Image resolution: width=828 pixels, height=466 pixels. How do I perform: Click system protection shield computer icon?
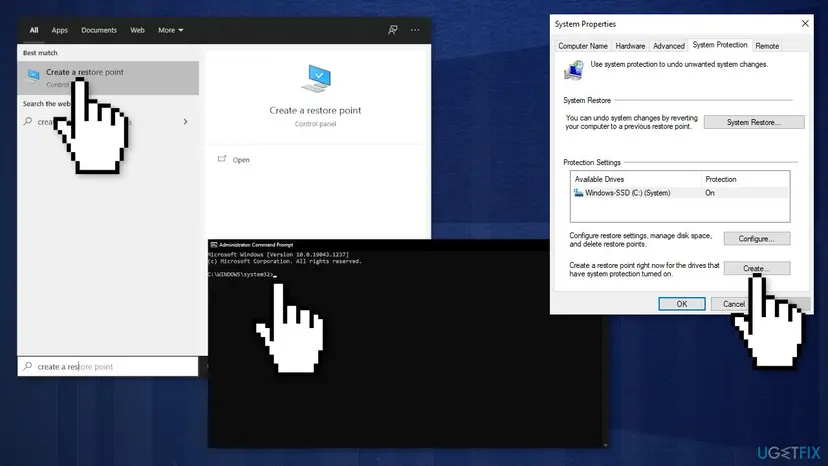point(573,70)
